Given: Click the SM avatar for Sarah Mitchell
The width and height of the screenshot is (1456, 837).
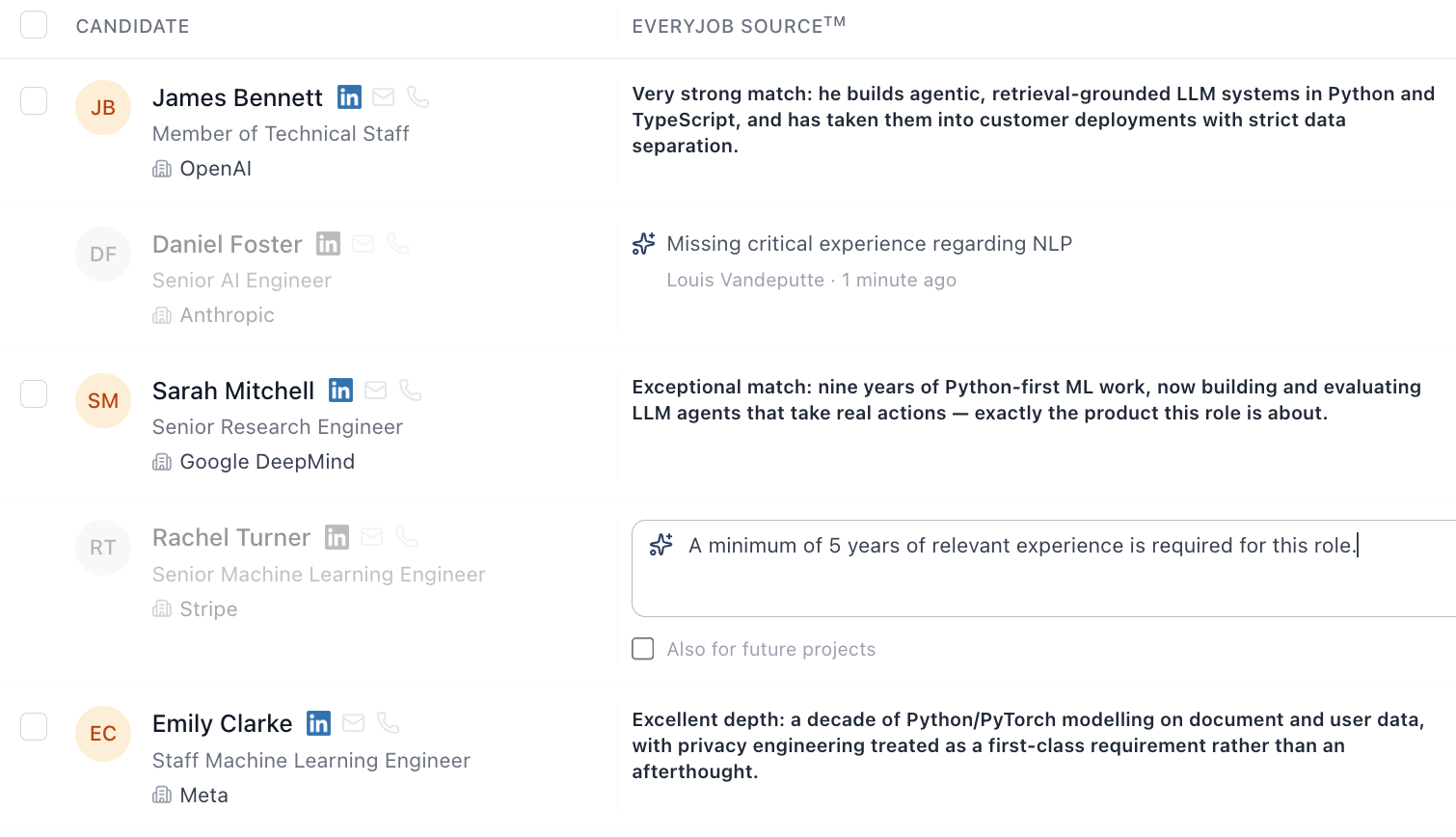Looking at the screenshot, I should [103, 401].
